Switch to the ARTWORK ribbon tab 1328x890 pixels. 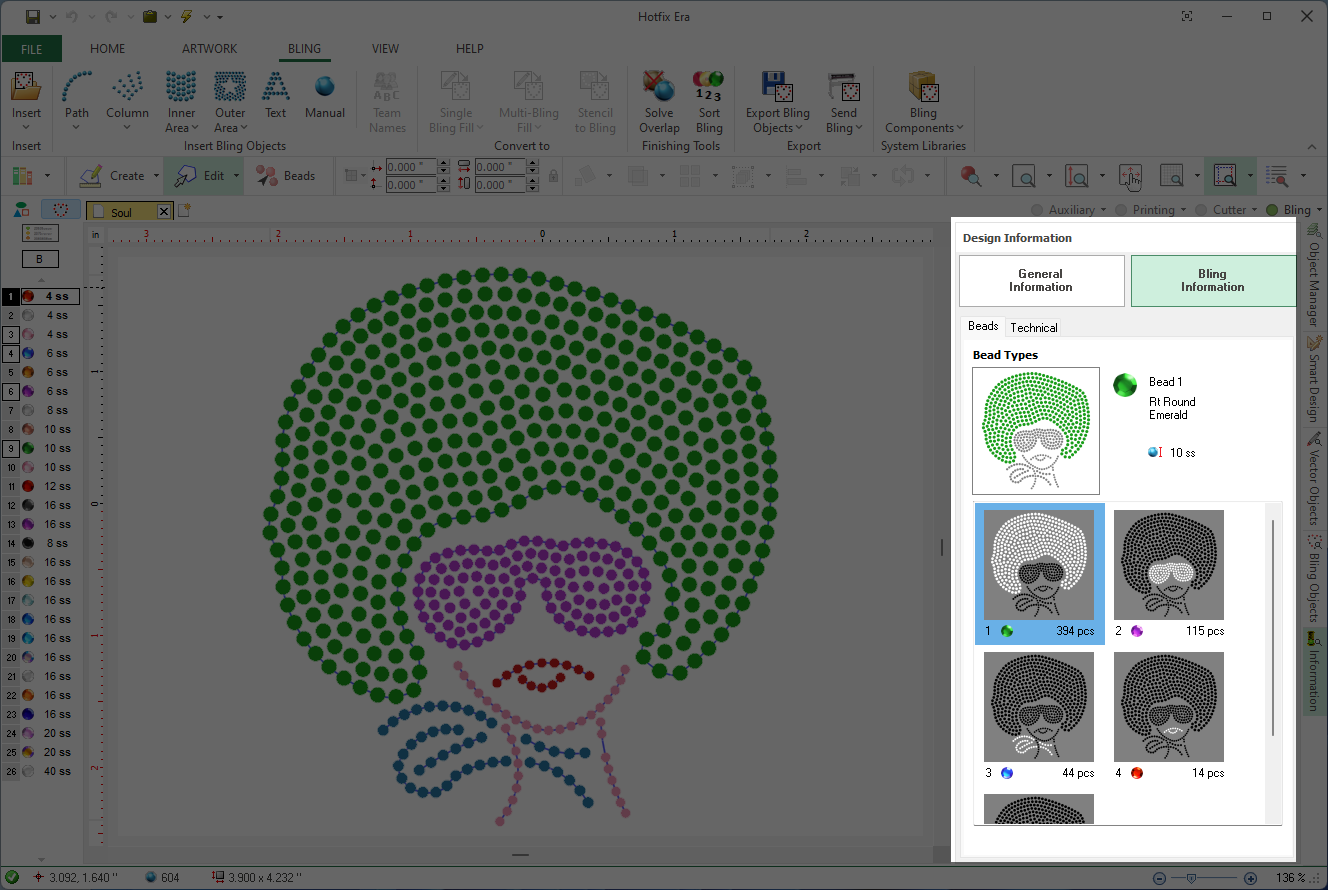tap(209, 48)
